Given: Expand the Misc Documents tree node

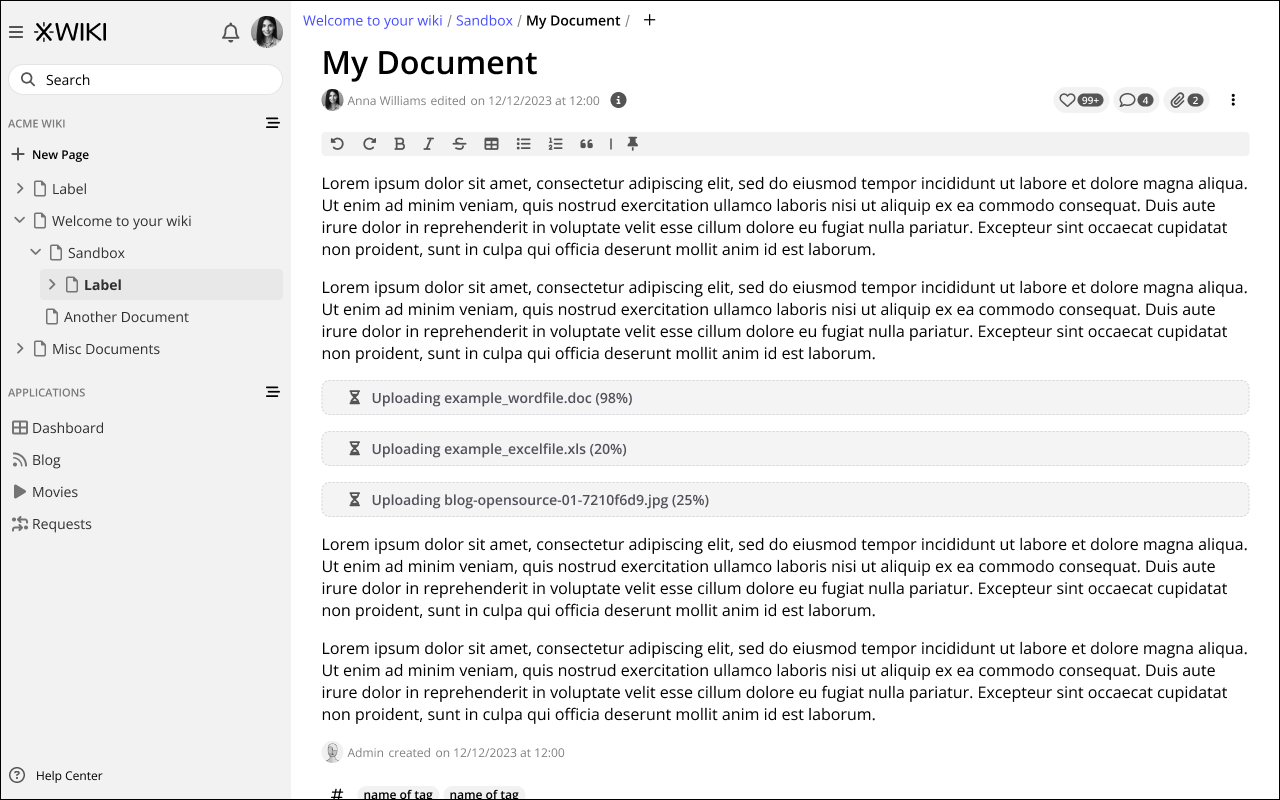Looking at the screenshot, I should [20, 349].
